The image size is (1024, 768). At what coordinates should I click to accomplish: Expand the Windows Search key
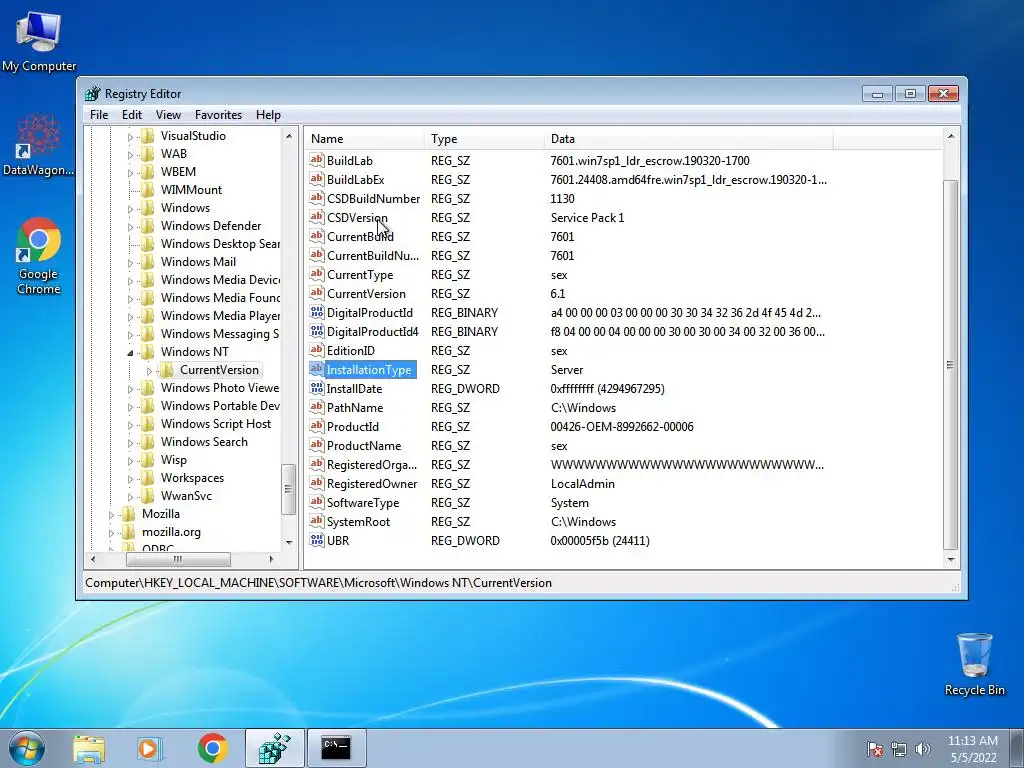pyautogui.click(x=130, y=443)
